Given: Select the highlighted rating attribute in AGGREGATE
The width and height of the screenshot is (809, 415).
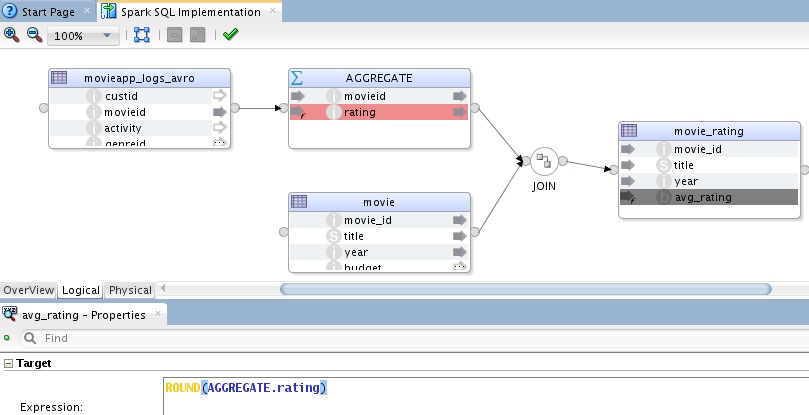Looking at the screenshot, I should (x=379, y=112).
